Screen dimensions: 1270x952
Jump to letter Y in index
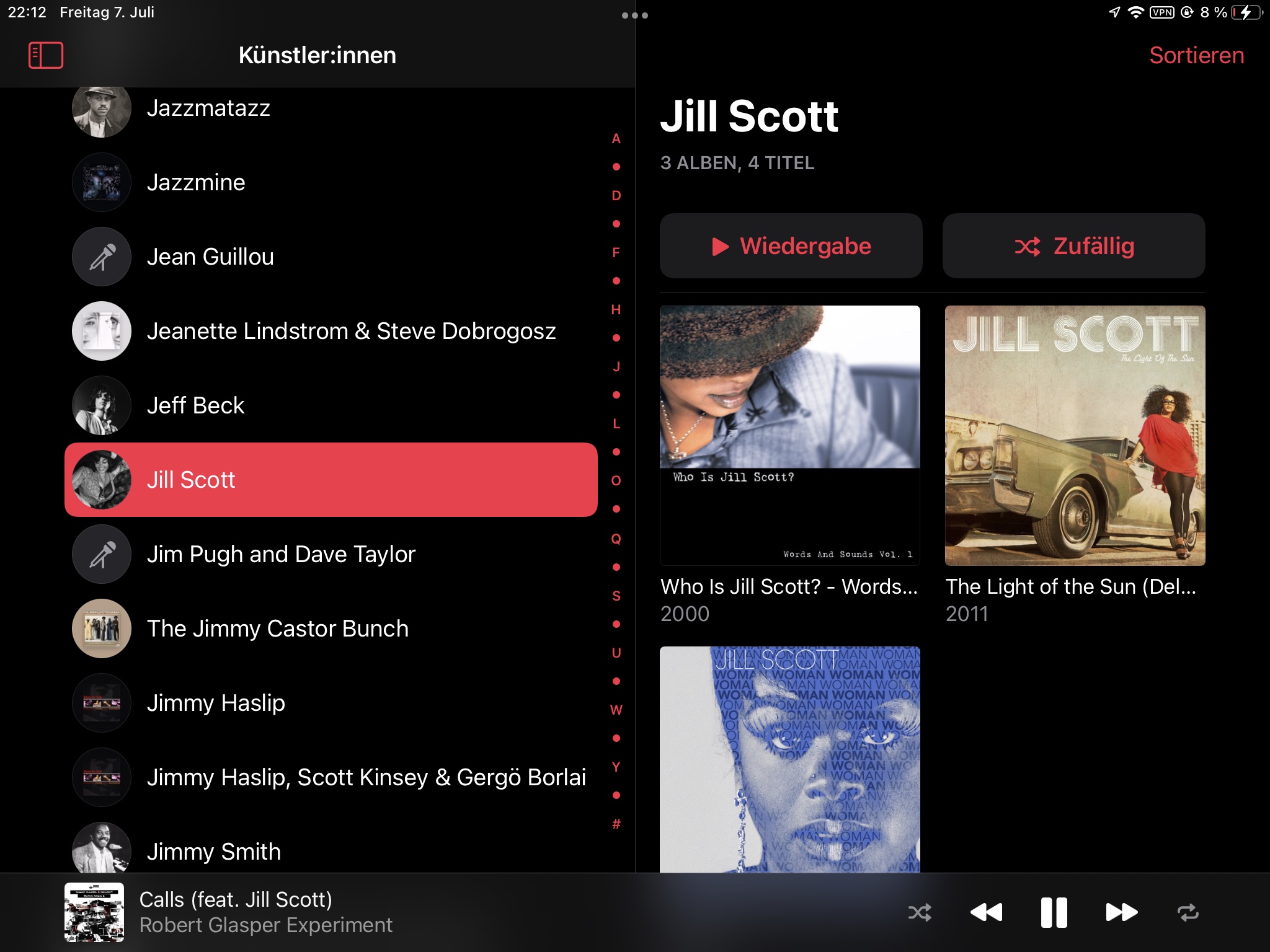click(x=616, y=767)
